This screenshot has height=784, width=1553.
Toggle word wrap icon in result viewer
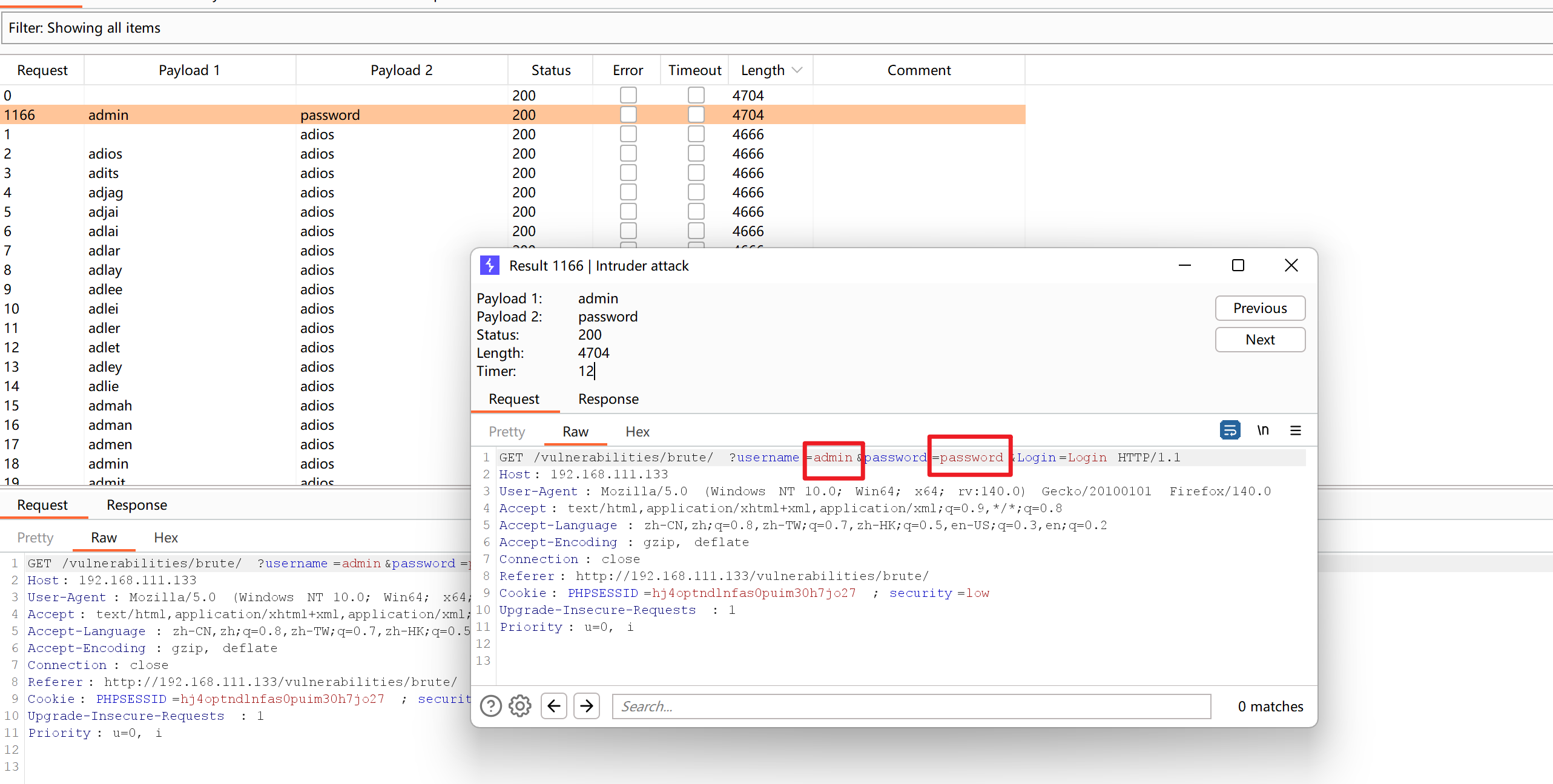pyautogui.click(x=1230, y=430)
